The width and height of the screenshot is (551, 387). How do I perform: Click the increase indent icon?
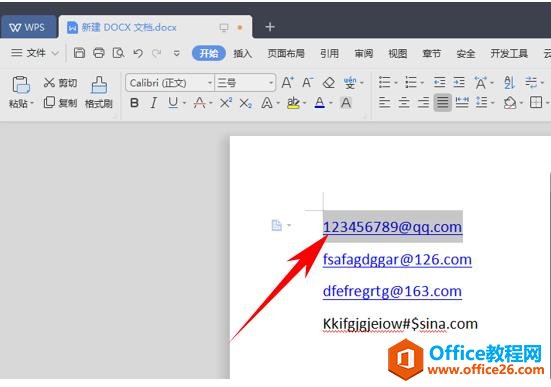459,83
